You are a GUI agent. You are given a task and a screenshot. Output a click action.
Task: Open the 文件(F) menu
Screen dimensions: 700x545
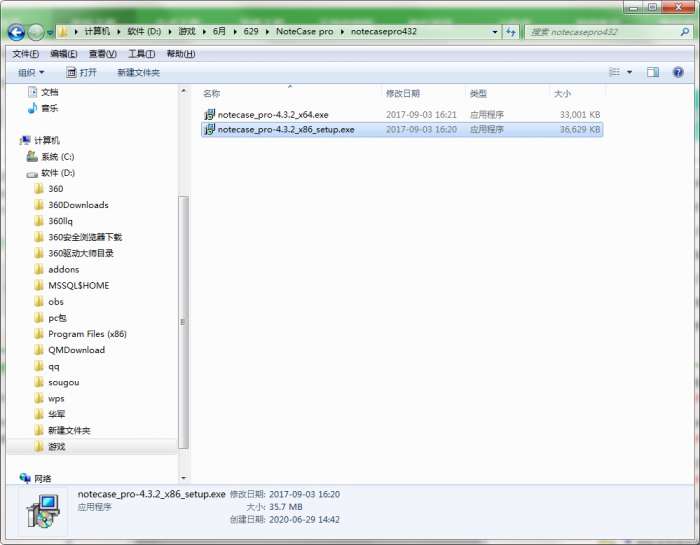(25, 54)
